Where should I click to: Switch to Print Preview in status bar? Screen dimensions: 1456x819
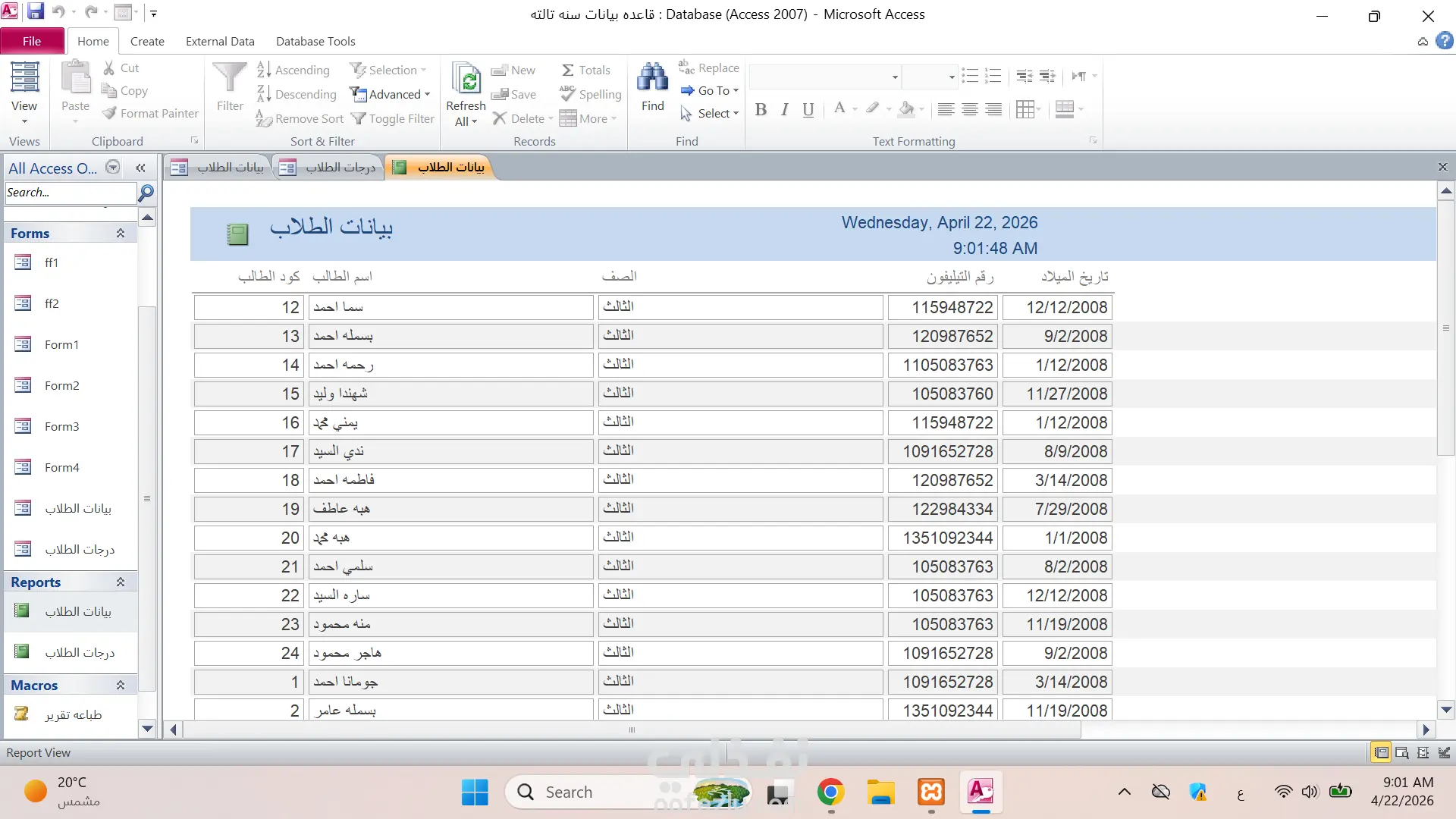click(1402, 753)
